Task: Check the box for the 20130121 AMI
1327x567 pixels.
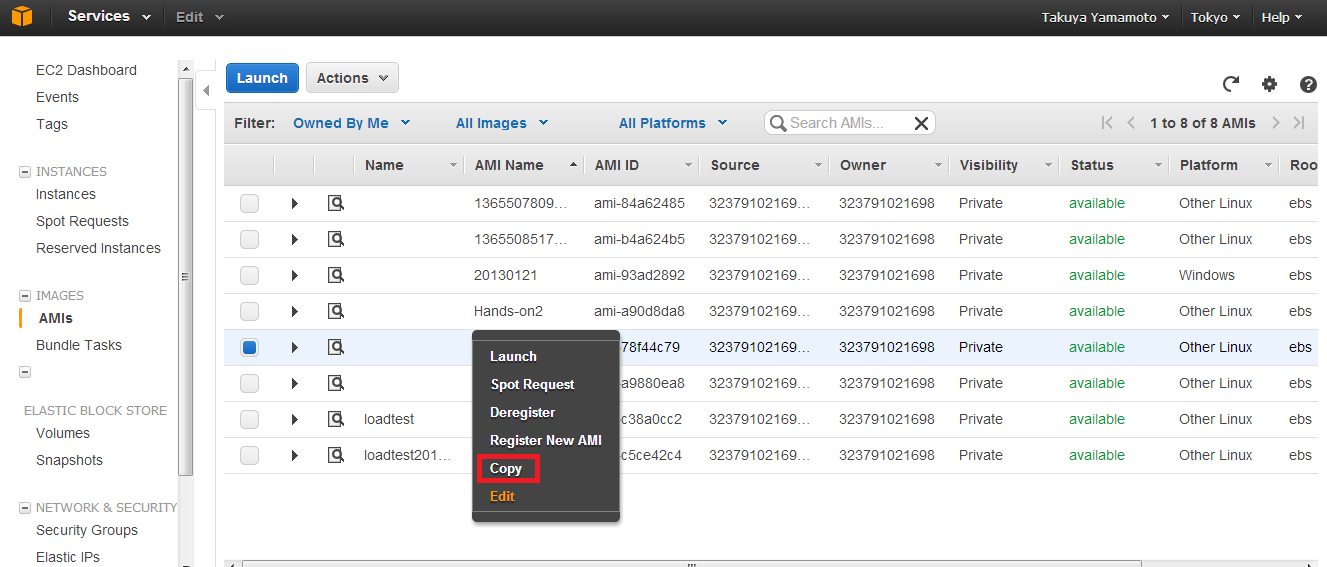Action: coord(249,275)
